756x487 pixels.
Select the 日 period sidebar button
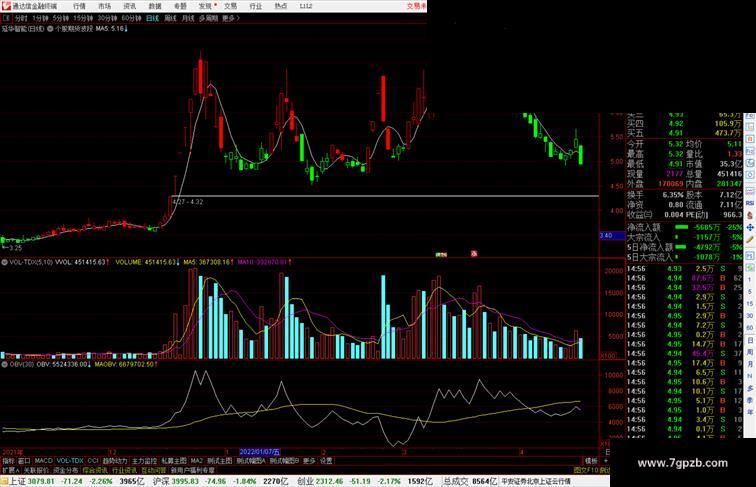(x=750, y=340)
